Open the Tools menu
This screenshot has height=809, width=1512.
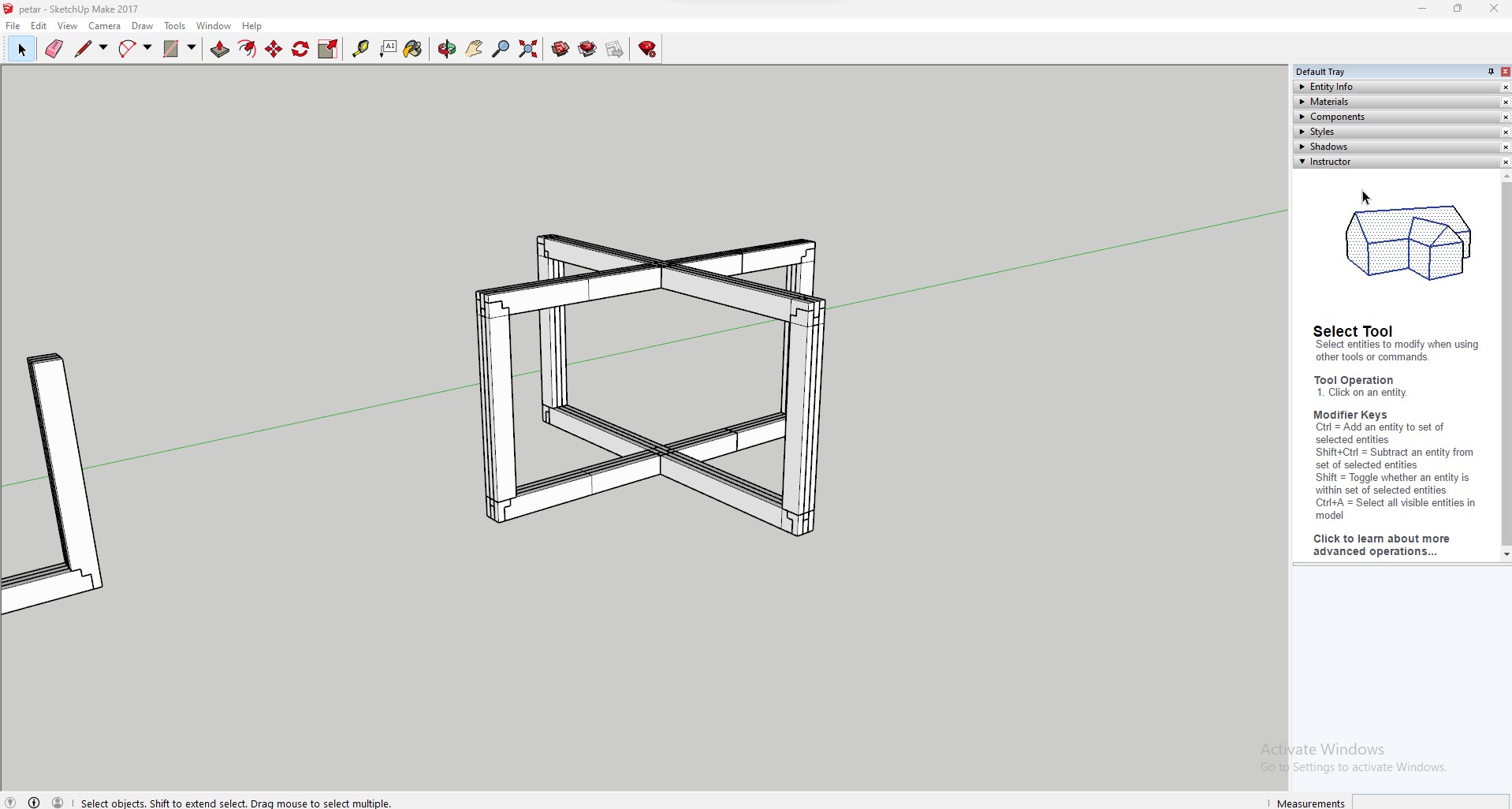point(175,26)
